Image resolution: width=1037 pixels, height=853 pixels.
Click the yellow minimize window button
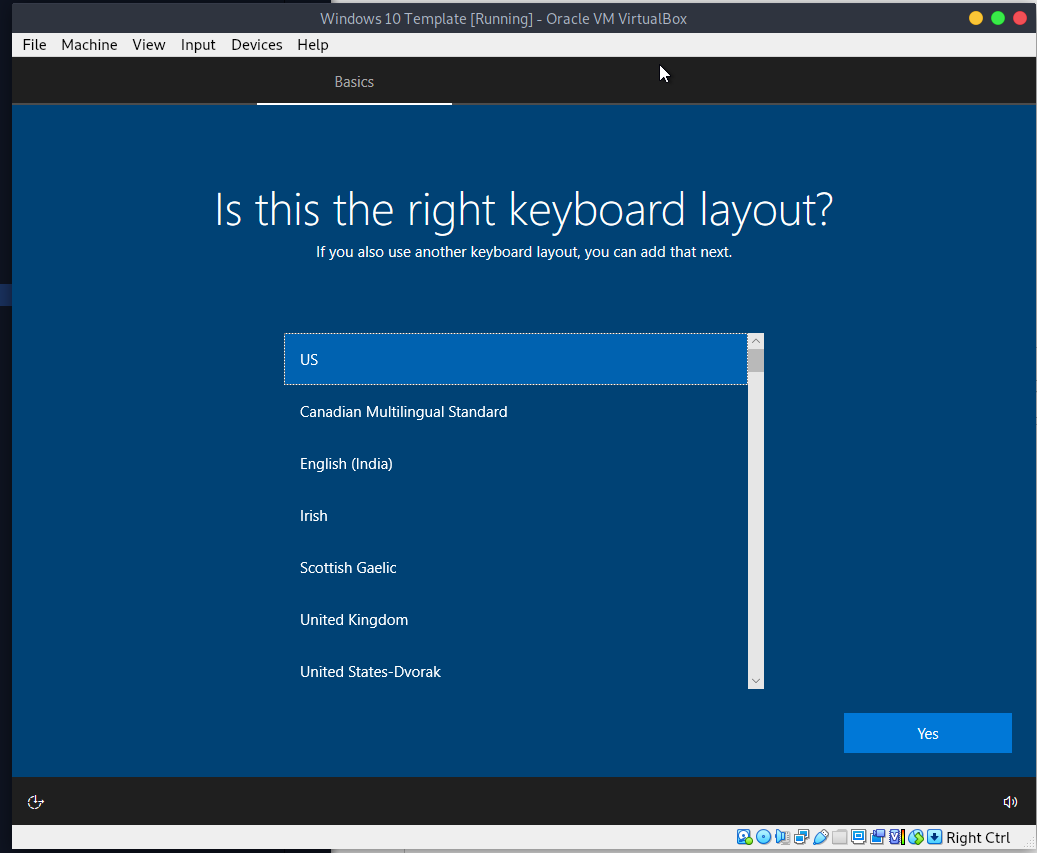click(x=975, y=19)
